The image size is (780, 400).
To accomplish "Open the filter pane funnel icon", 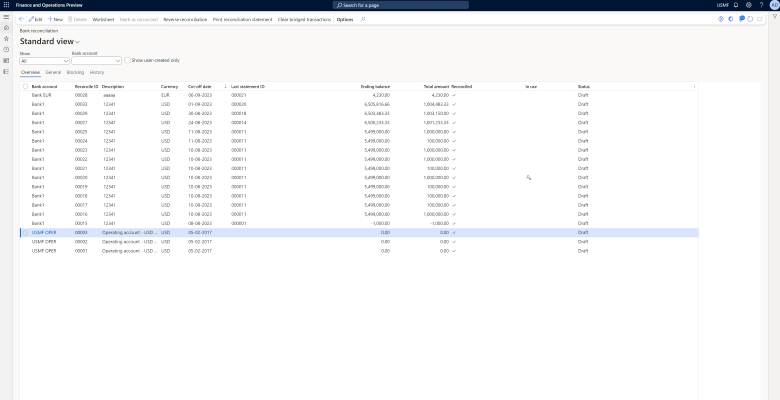I will [775, 16].
